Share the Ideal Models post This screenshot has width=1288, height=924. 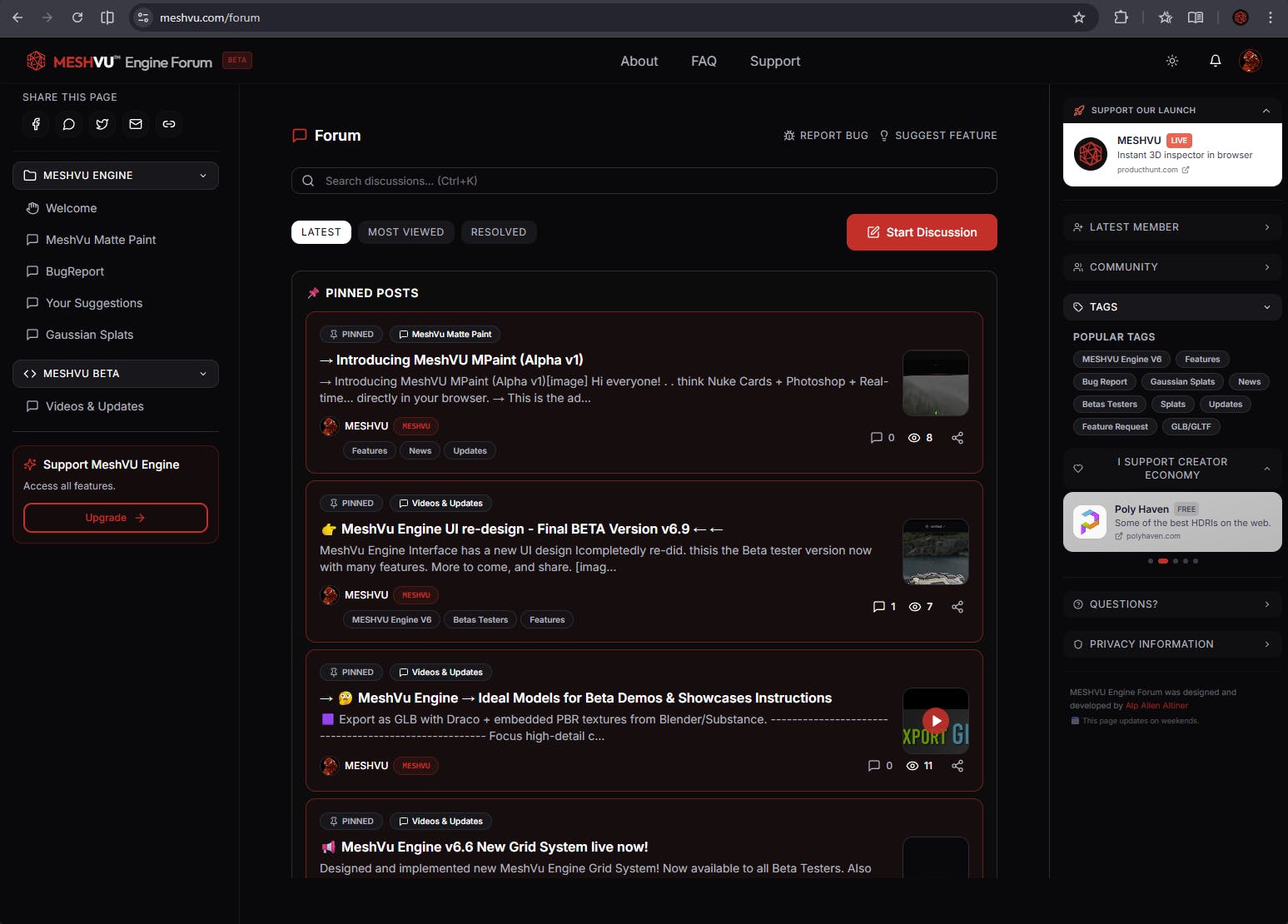(957, 766)
